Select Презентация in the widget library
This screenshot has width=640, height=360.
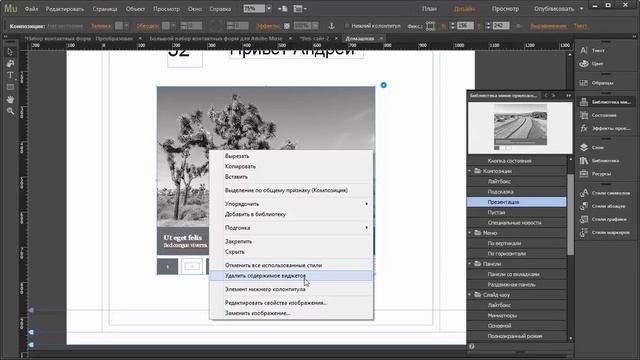tap(517, 202)
